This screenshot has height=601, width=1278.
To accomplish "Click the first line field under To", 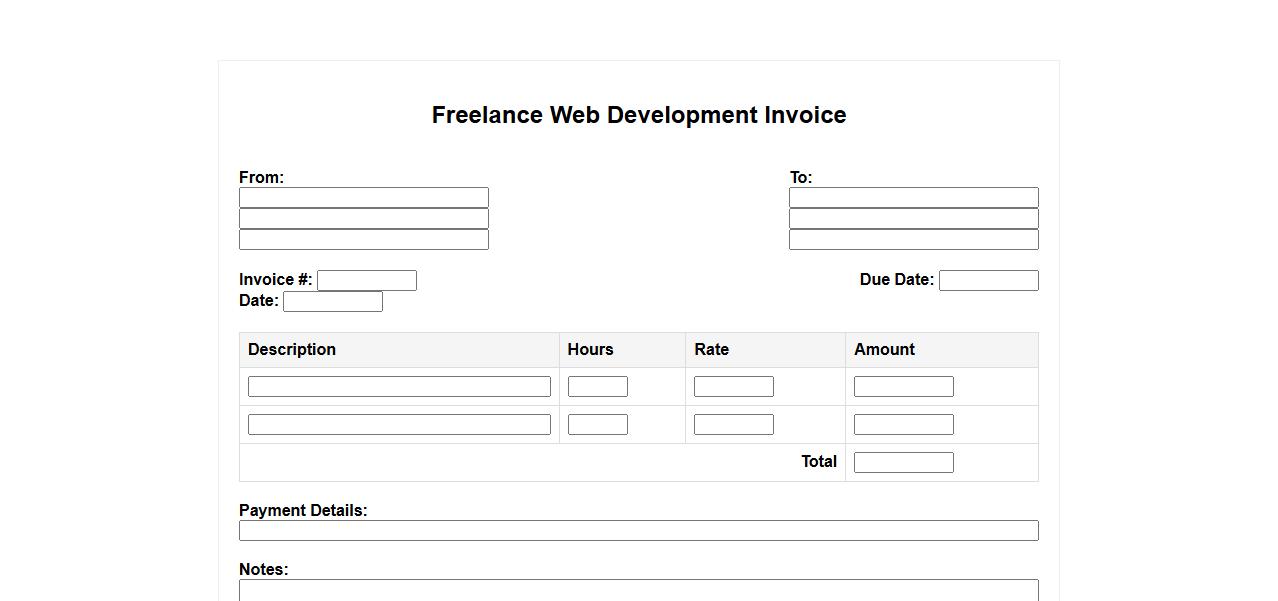I will click(913, 198).
